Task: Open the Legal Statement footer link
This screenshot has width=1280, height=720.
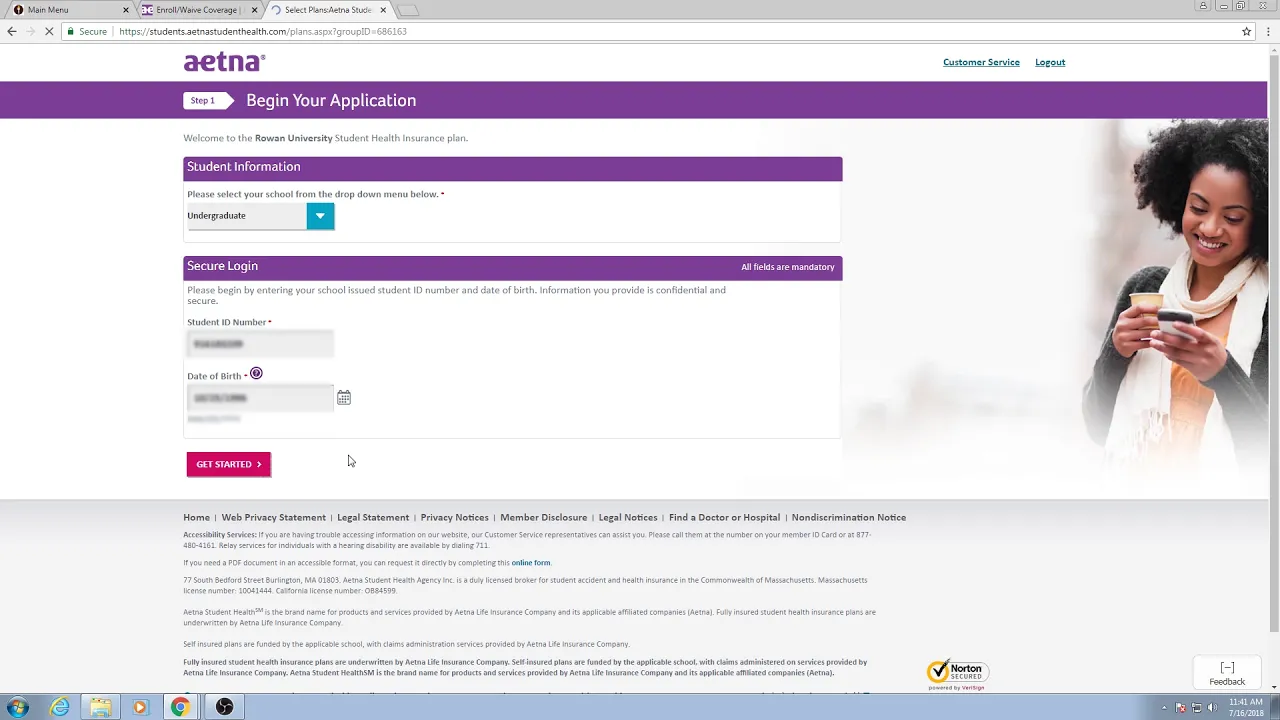Action: pos(373,517)
